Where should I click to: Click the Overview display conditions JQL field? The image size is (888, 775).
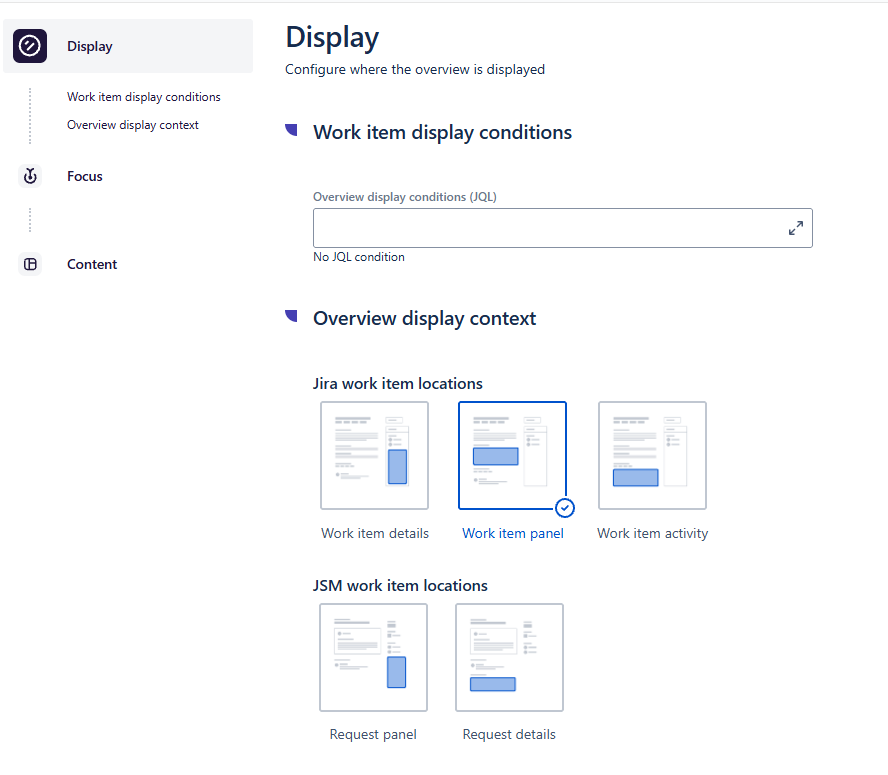pyautogui.click(x=550, y=228)
